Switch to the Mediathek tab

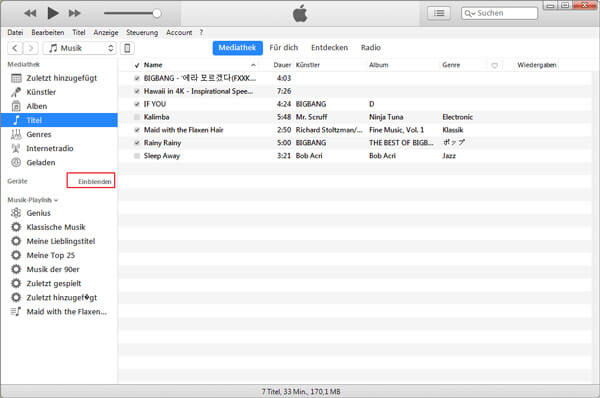[x=237, y=48]
